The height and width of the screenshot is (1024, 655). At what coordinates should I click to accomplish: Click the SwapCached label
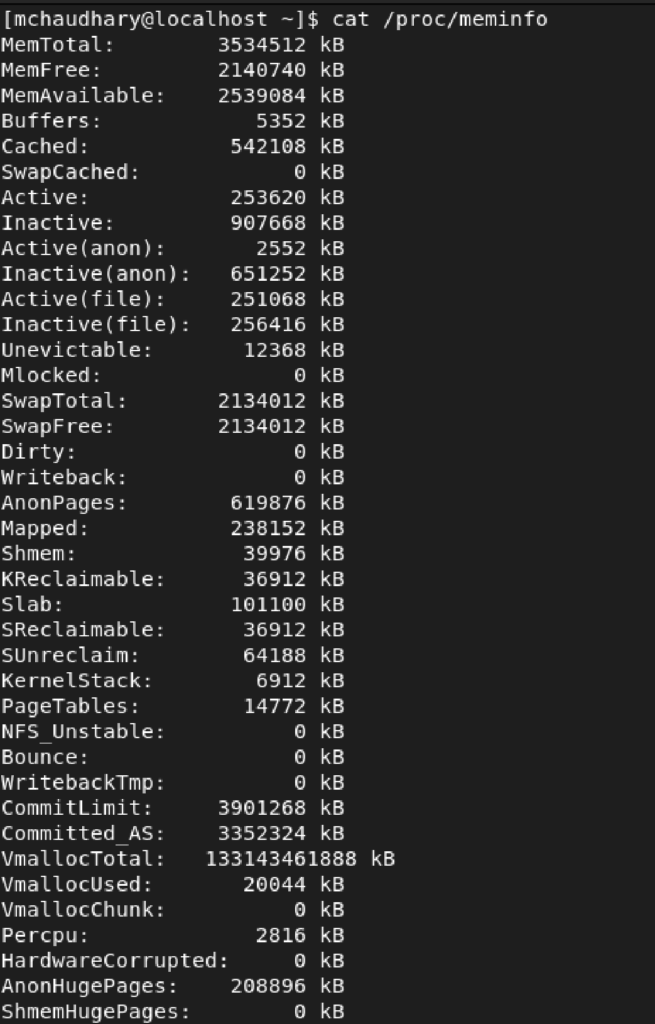pos(70,172)
